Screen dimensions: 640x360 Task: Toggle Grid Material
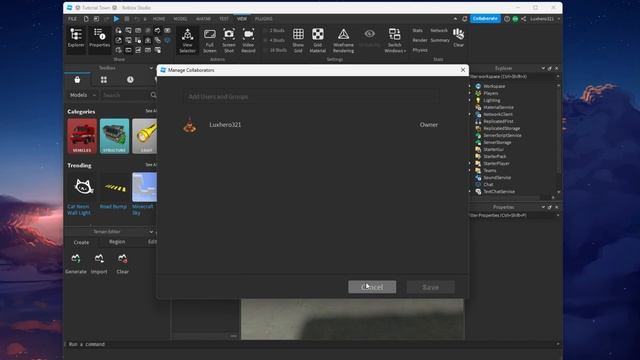click(318, 40)
